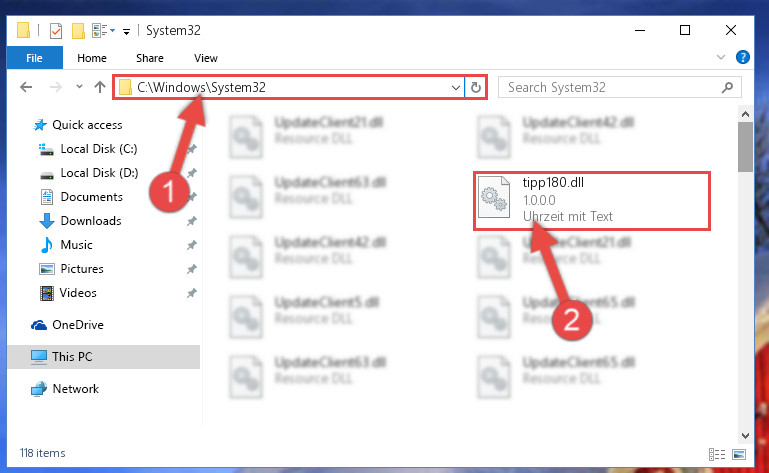Switch to large thumbnails view icon
The width and height of the screenshot is (769, 473).
coord(739,454)
